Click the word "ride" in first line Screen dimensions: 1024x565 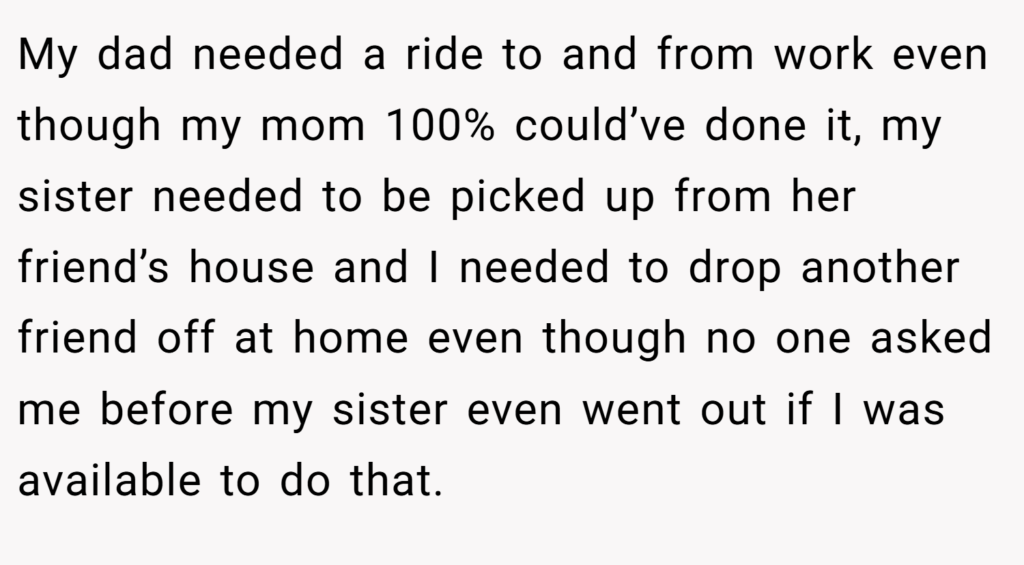tap(444, 54)
